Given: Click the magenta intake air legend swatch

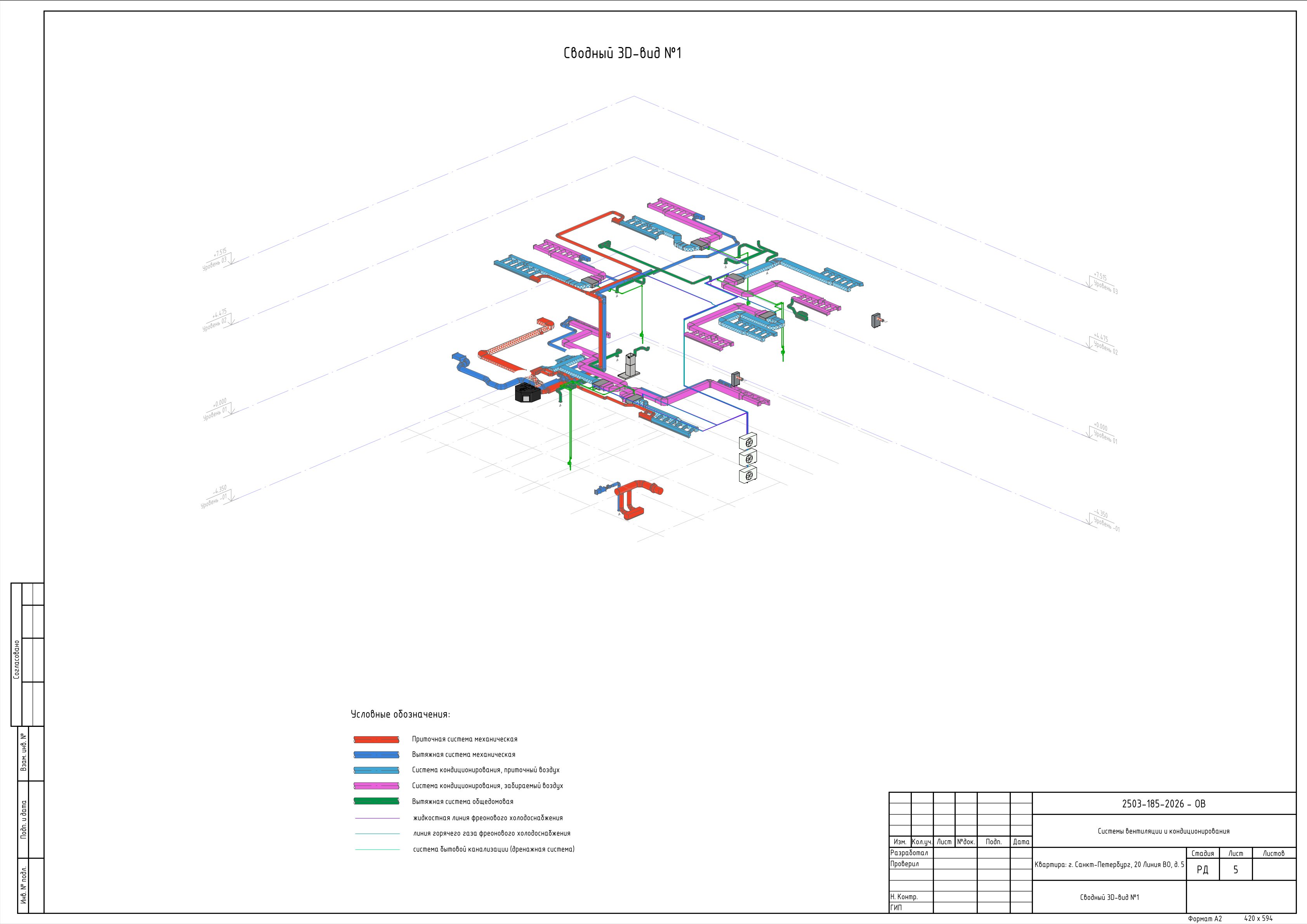Looking at the screenshot, I should pyautogui.click(x=376, y=786).
